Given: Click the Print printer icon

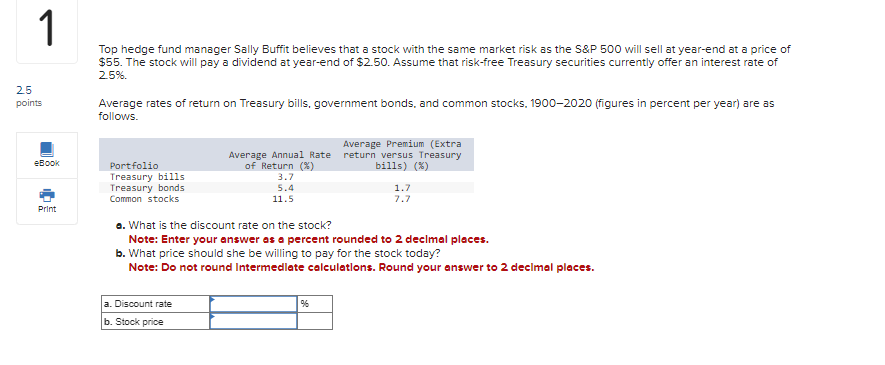Looking at the screenshot, I should tap(47, 195).
